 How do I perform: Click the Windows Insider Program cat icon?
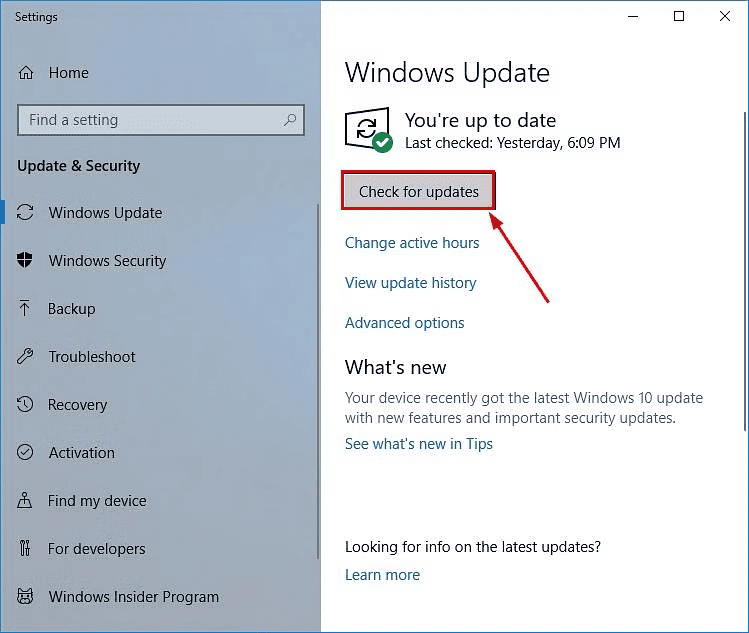coord(27,597)
